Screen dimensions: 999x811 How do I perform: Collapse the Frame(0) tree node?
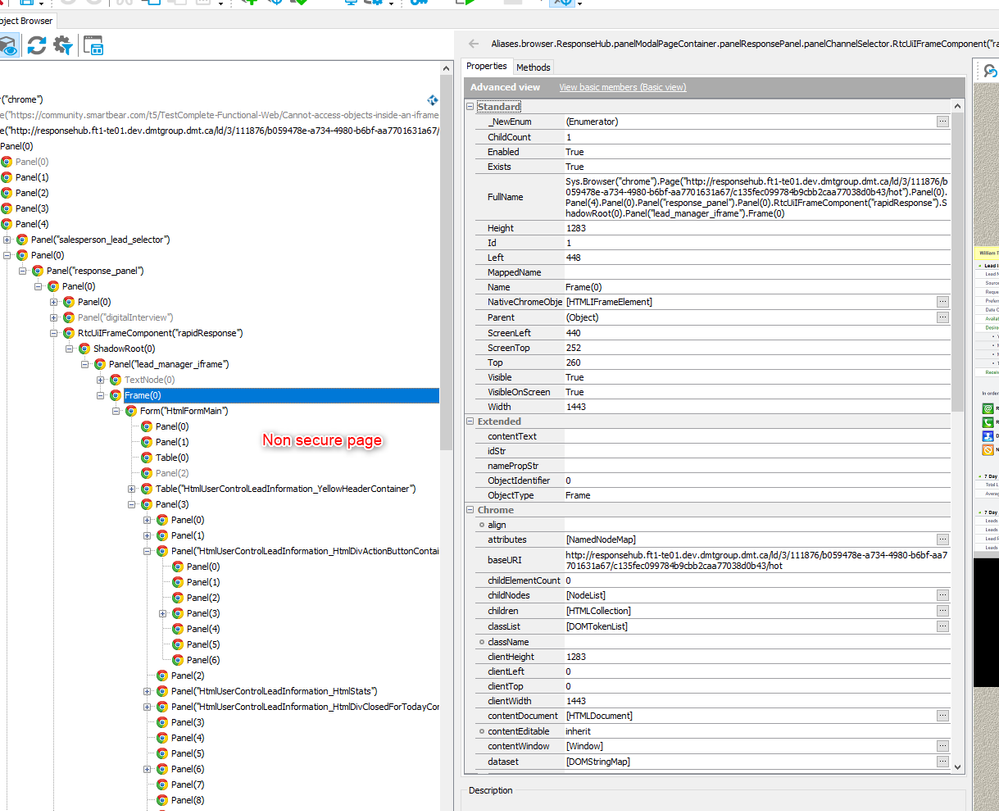(101, 396)
